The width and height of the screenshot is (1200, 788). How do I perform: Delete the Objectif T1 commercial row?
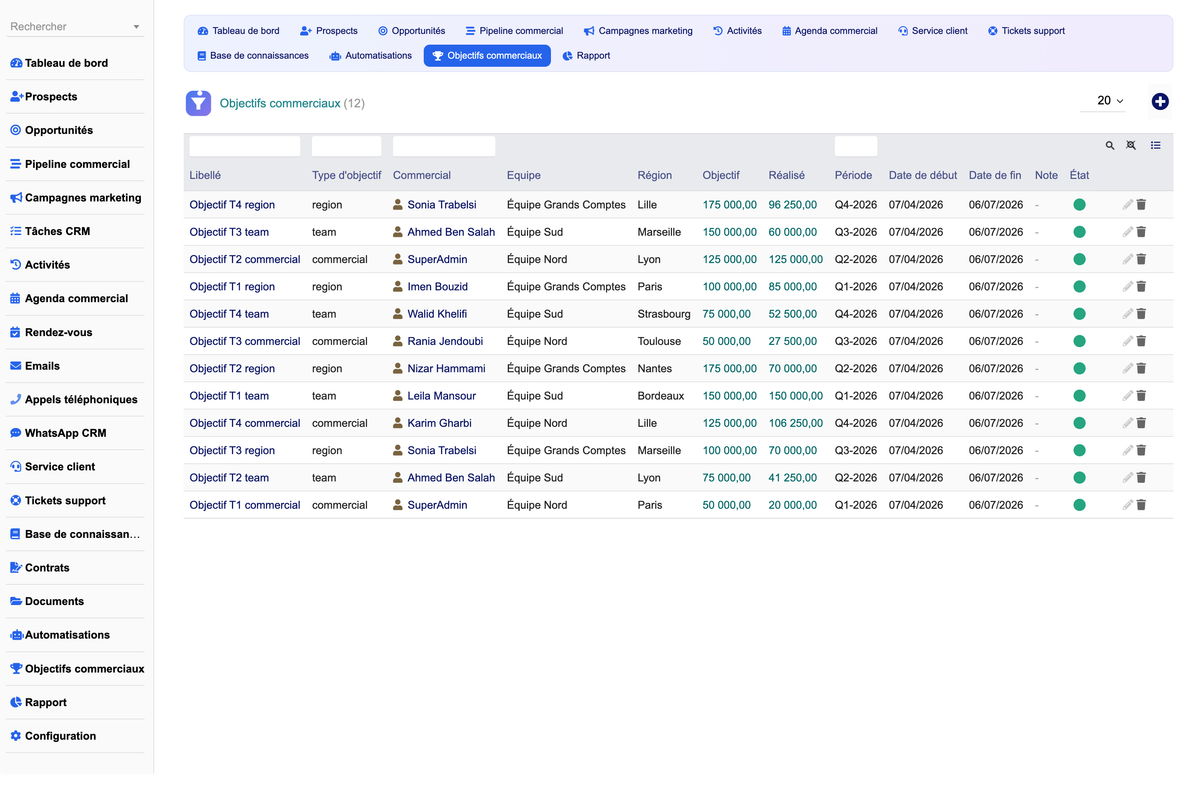[x=1141, y=505]
